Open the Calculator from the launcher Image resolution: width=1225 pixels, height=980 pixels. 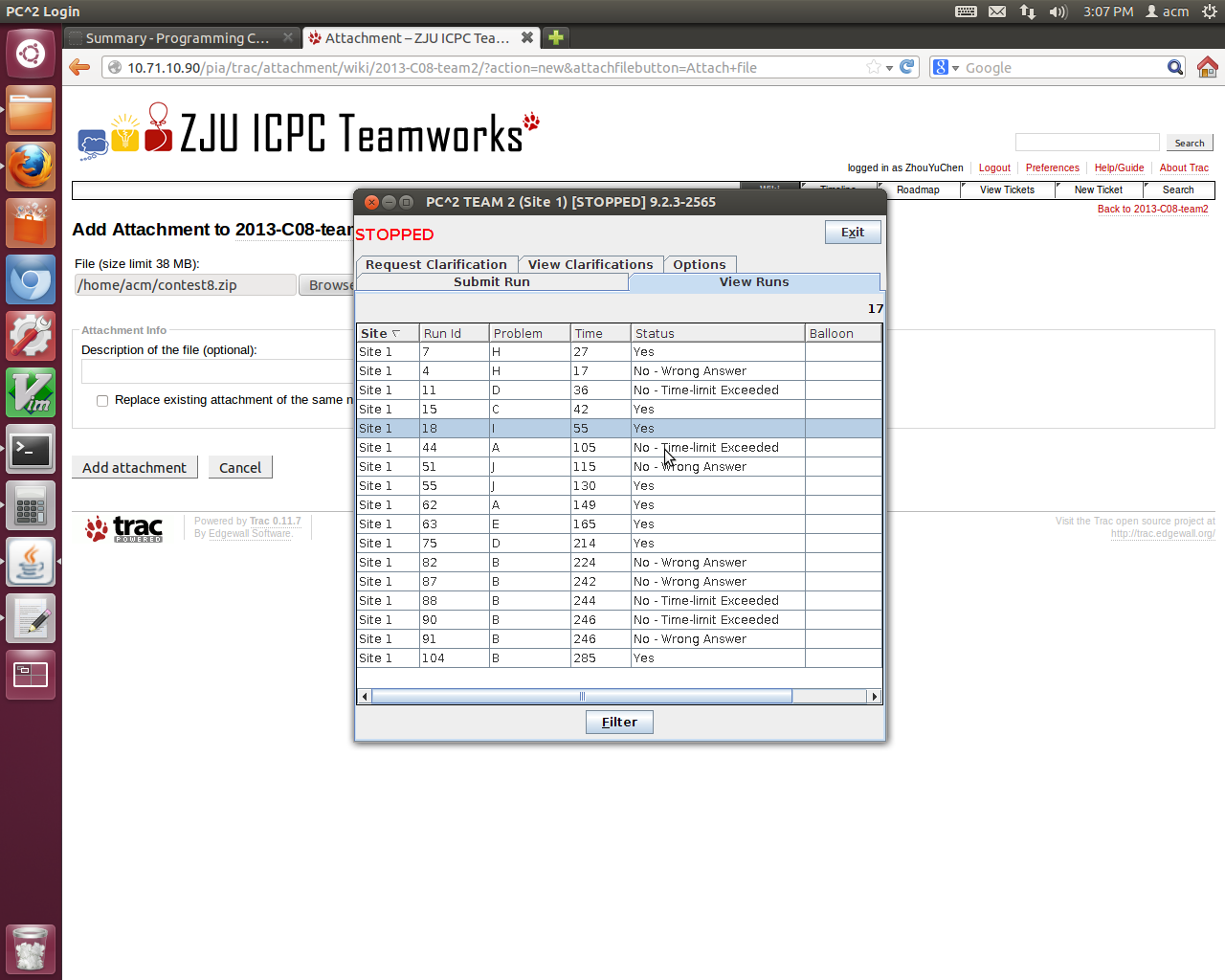31,506
